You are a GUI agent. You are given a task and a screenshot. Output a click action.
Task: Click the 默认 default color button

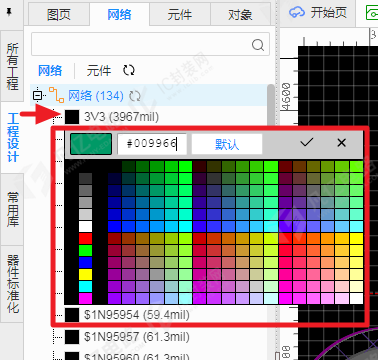pyautogui.click(x=227, y=144)
